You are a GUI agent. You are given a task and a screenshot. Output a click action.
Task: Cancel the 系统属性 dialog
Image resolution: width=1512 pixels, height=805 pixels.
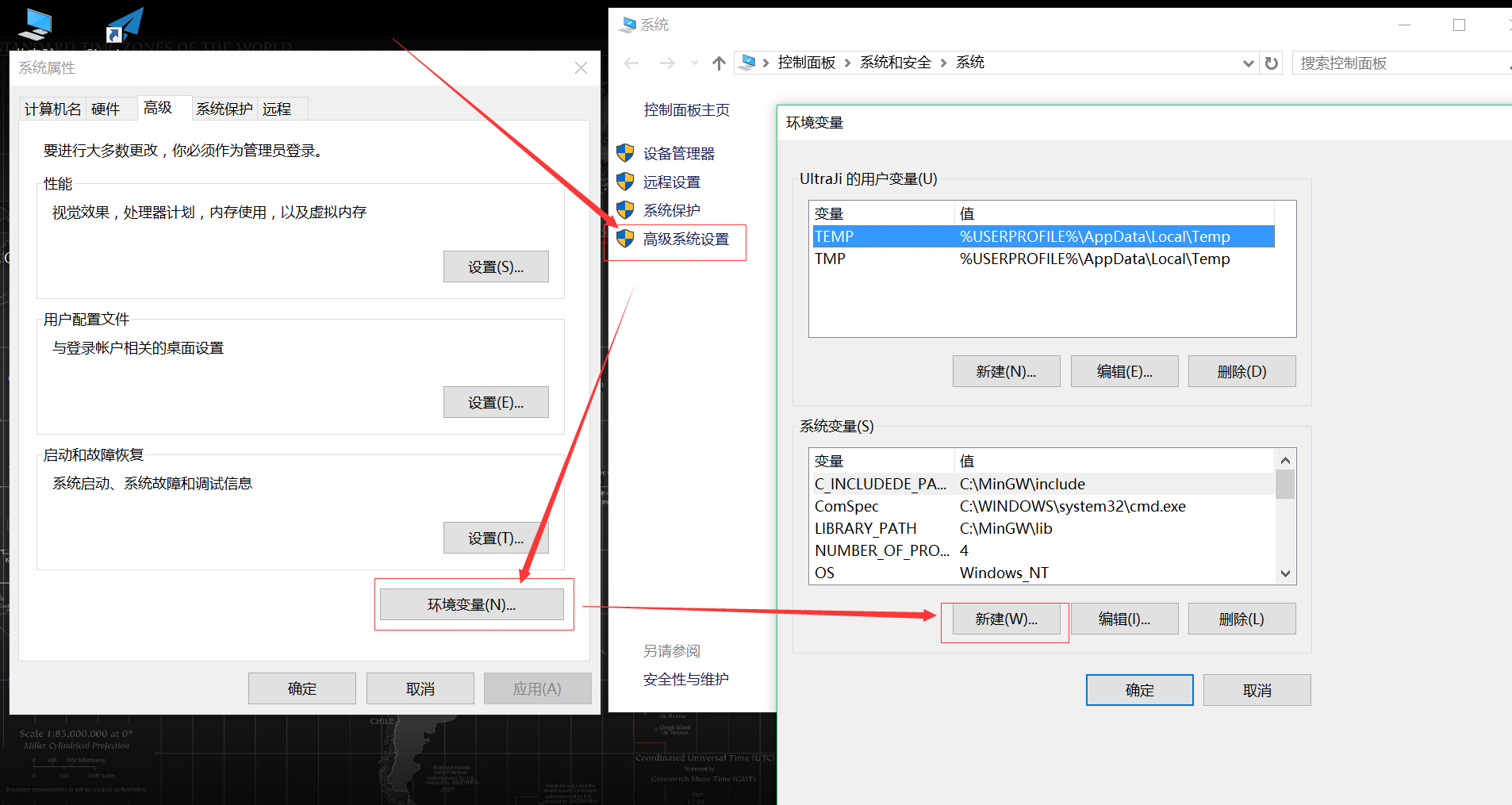coord(420,688)
